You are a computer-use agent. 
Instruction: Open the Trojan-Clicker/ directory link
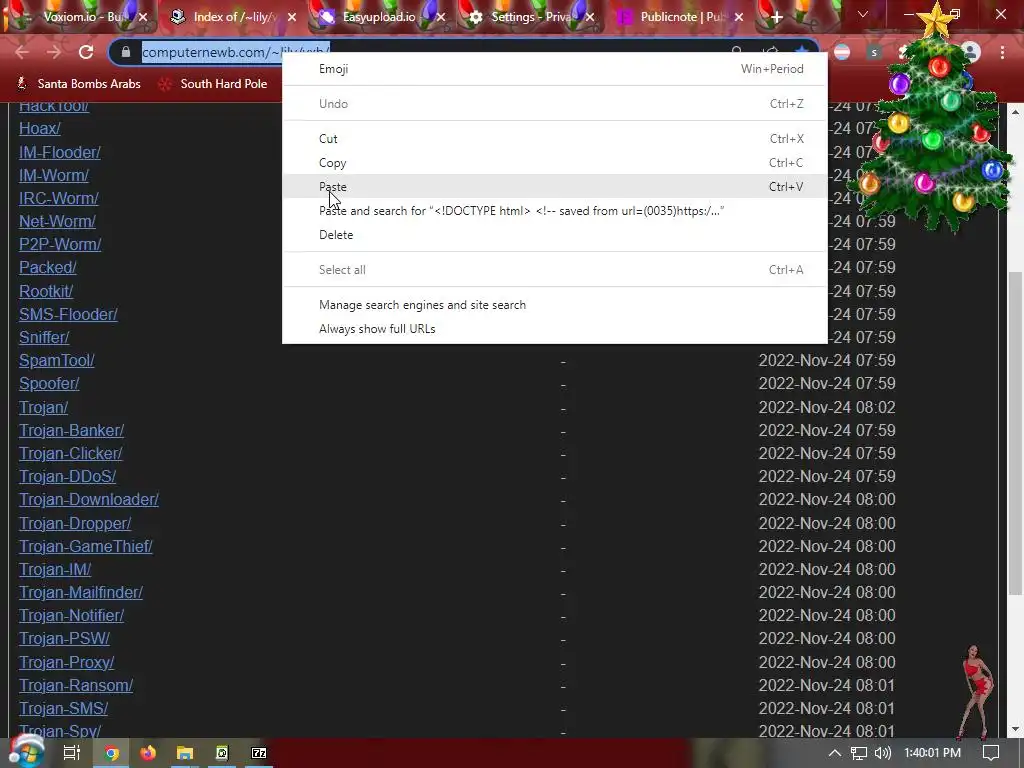71,453
